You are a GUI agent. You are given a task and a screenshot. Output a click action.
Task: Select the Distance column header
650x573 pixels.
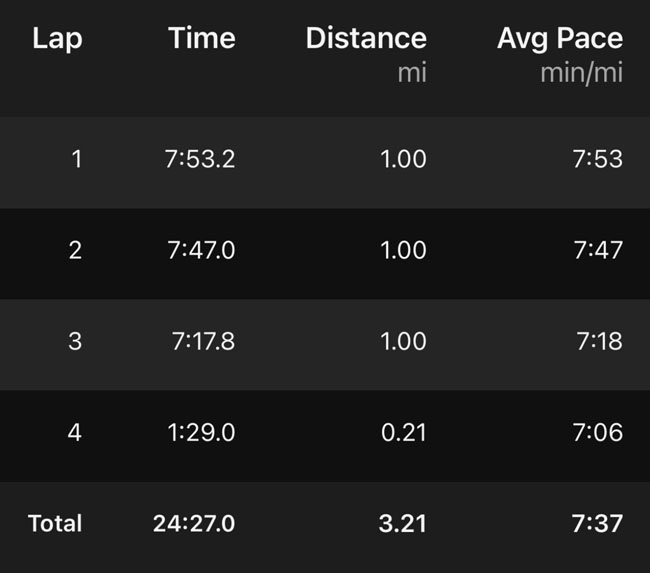coord(366,39)
